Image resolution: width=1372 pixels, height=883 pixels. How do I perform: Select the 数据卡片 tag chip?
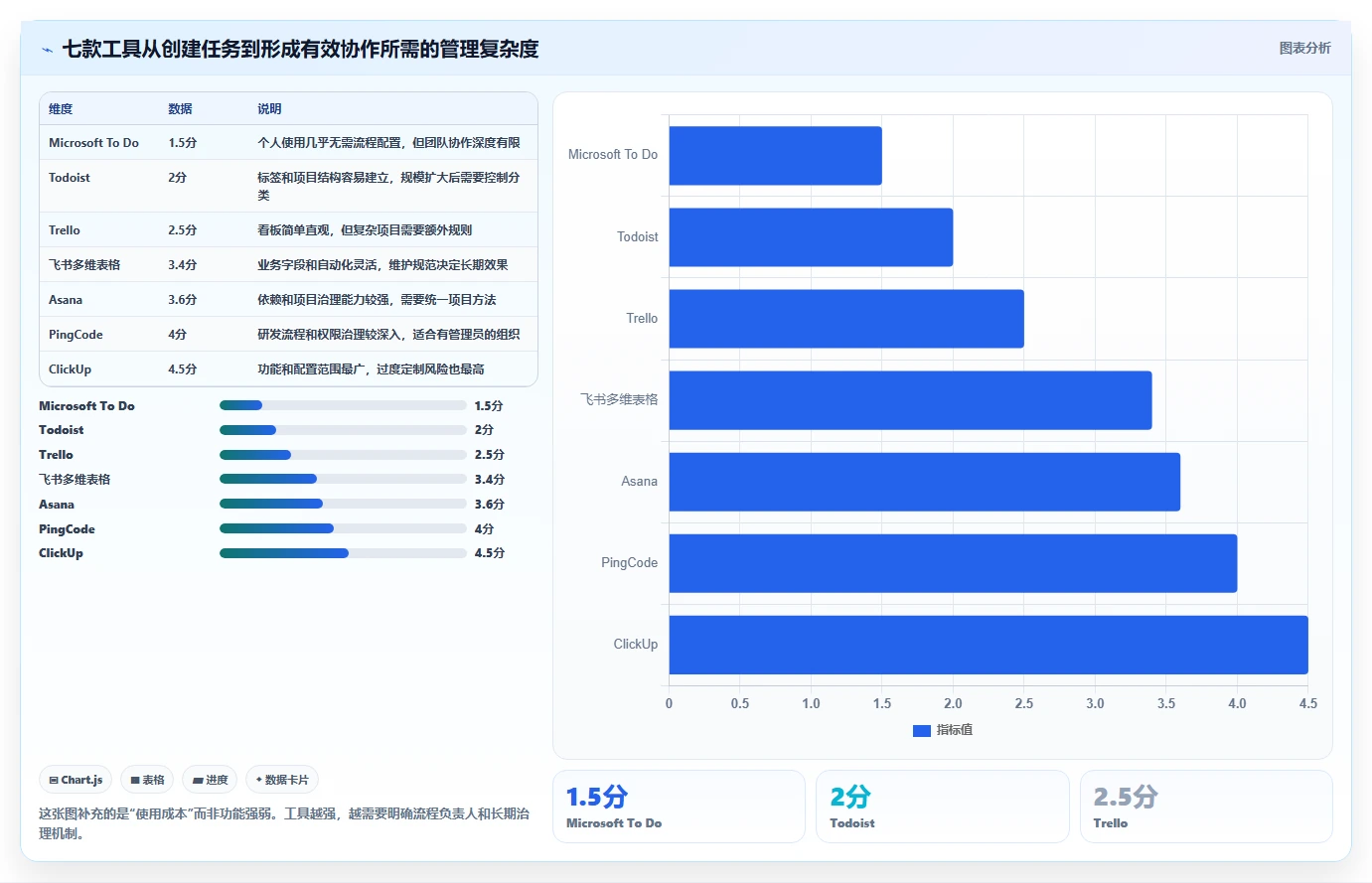pos(282,780)
